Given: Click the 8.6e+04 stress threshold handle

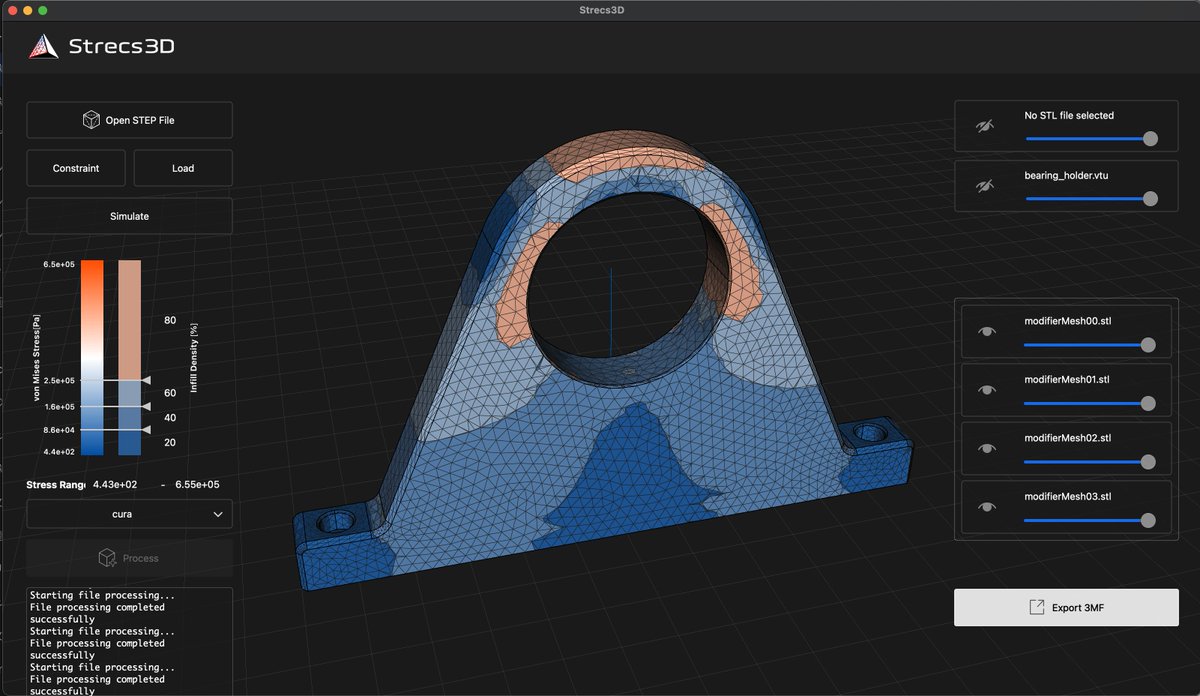Looking at the screenshot, I should click(146, 429).
